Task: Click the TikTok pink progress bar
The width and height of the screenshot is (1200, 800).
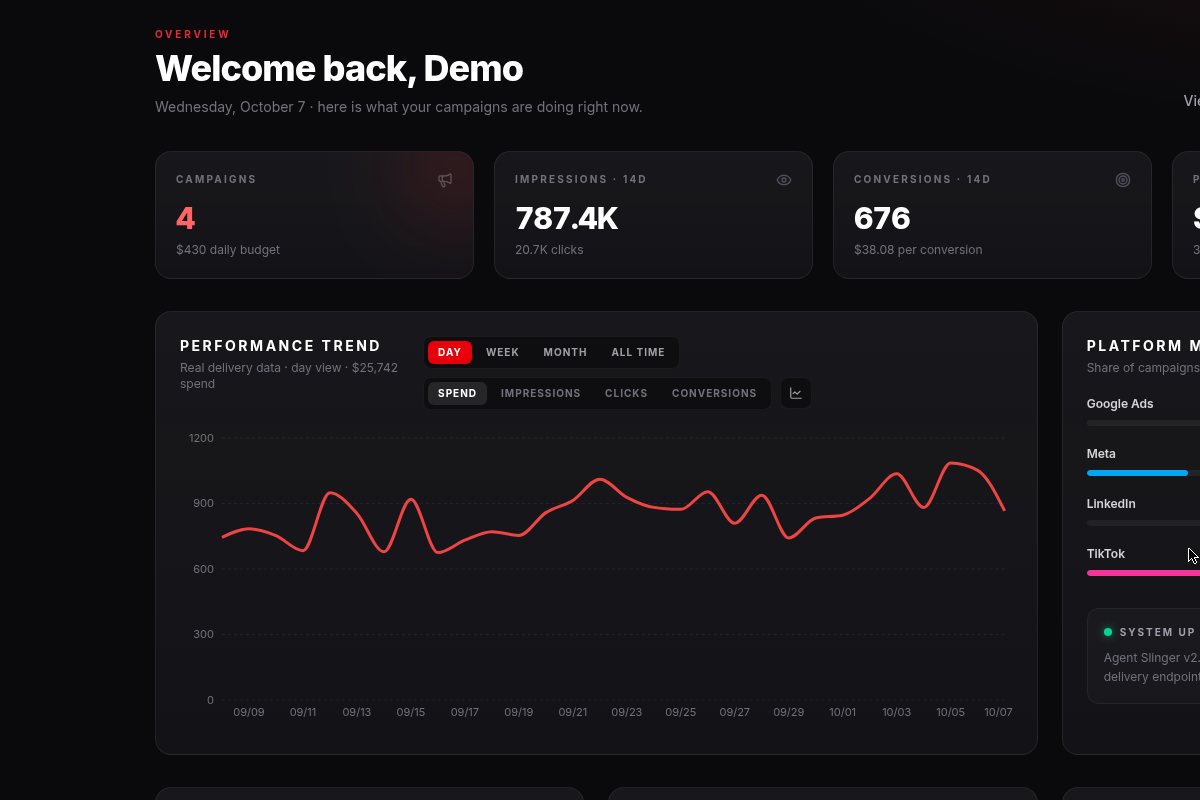Action: click(1143, 573)
